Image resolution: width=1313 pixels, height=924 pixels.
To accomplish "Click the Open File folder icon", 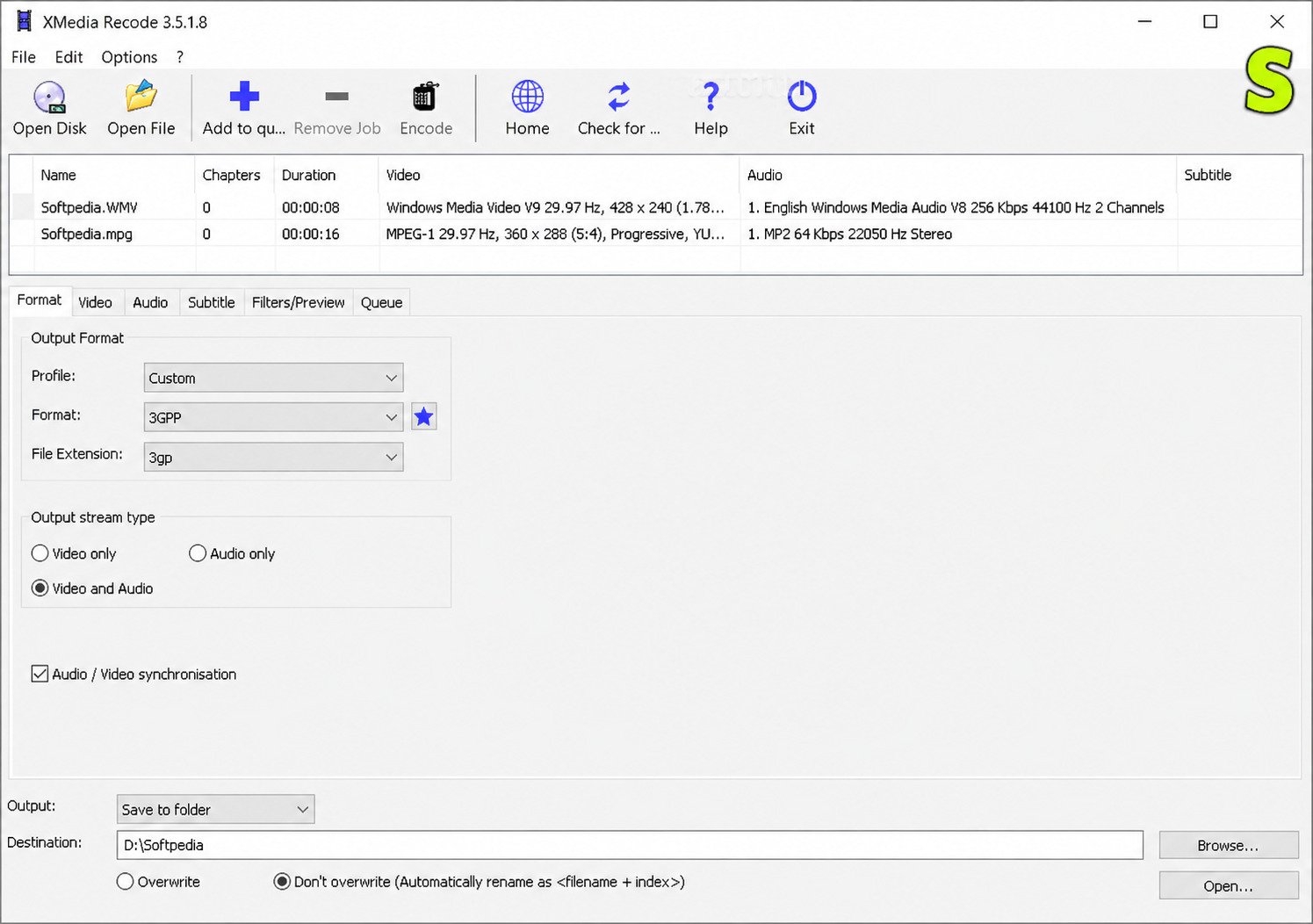I will (x=141, y=97).
